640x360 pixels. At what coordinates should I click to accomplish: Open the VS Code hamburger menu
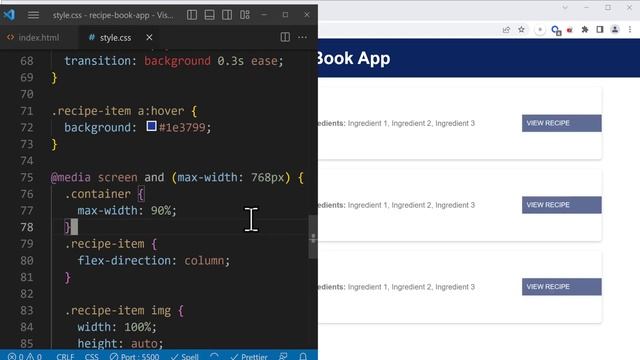click(33, 15)
